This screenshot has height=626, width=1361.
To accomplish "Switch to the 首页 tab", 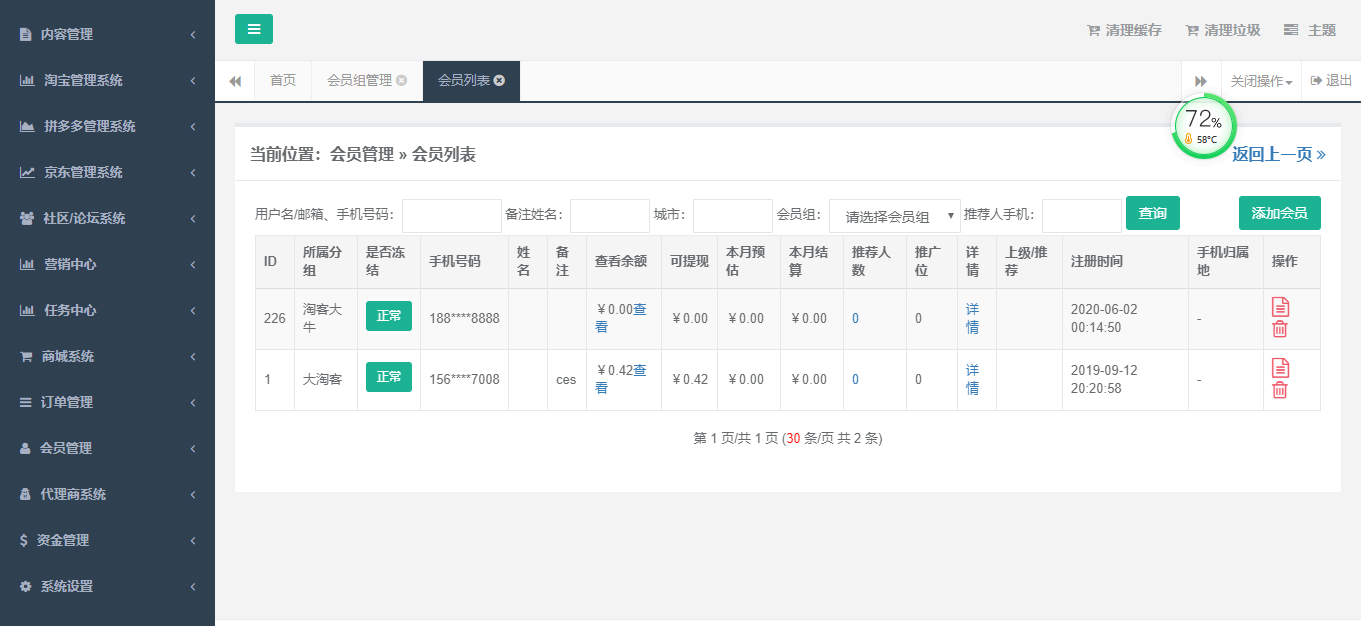I will (x=283, y=80).
